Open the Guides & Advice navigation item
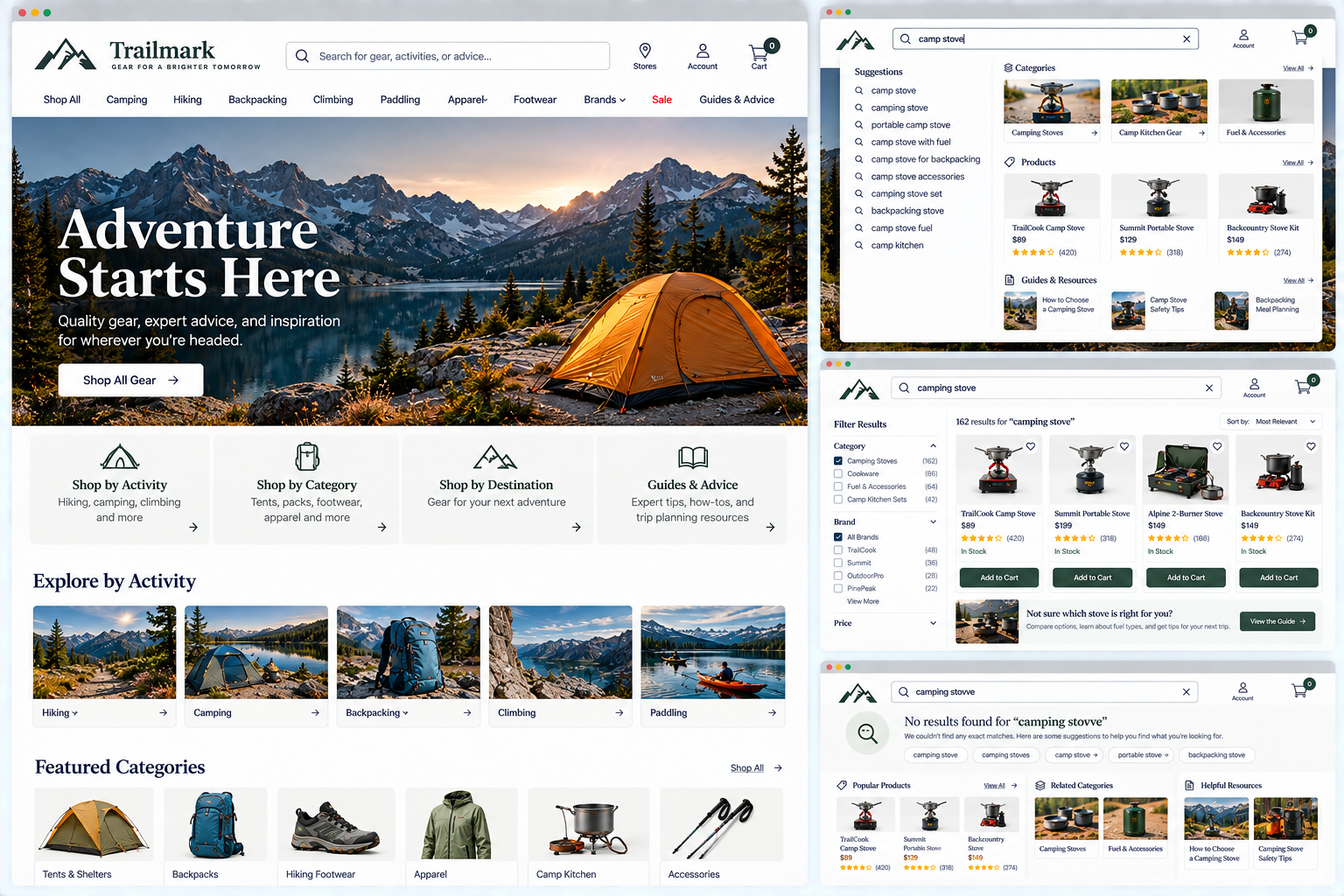 click(737, 100)
